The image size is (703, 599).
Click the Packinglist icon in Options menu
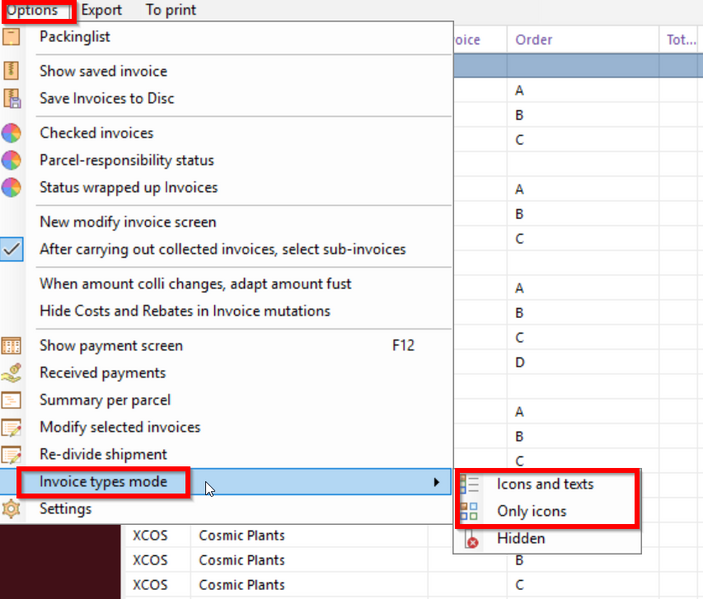(x=11, y=37)
